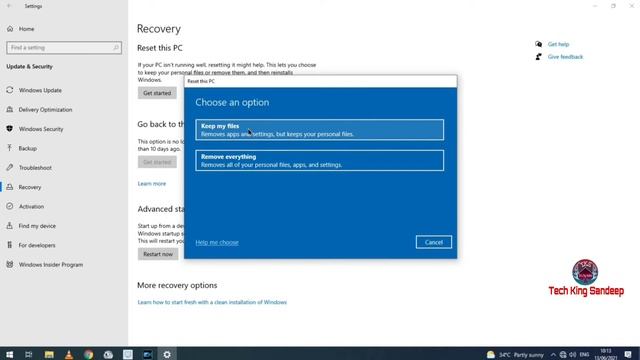The width and height of the screenshot is (640, 360).
Task: Choose the Keep my files option
Action: (x=320, y=130)
